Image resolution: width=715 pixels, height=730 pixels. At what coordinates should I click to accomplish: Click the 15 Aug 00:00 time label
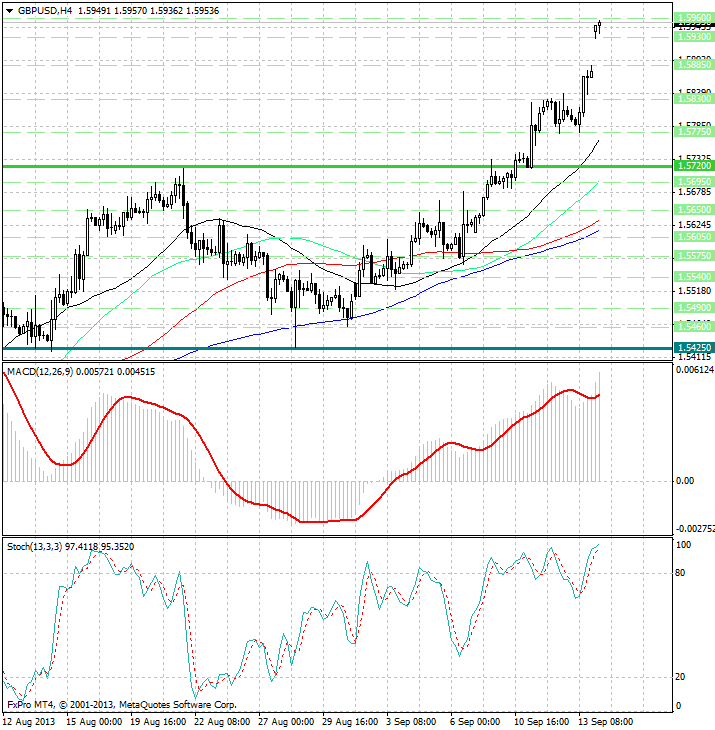pyautogui.click(x=94, y=722)
